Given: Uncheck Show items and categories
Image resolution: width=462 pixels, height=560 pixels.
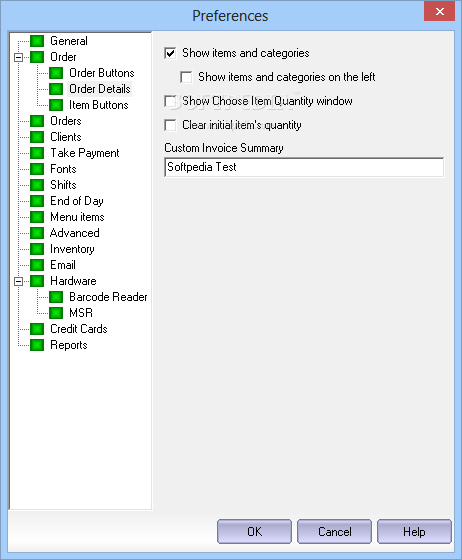Looking at the screenshot, I should pos(170,53).
